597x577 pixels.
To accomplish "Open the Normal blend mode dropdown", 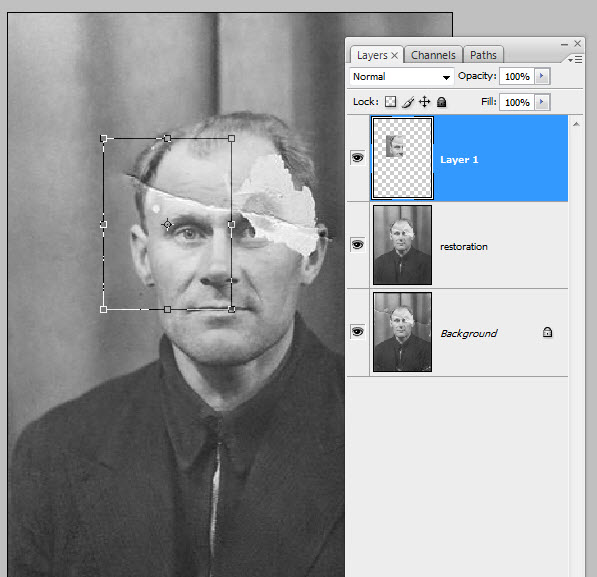I will (401, 77).
